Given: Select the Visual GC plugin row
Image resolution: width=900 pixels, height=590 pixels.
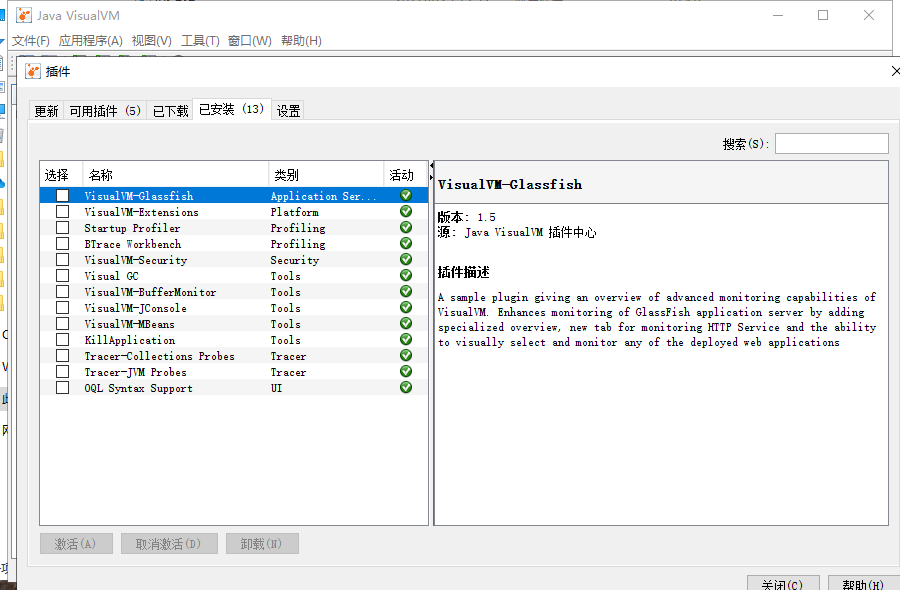Looking at the screenshot, I should click(x=234, y=276).
